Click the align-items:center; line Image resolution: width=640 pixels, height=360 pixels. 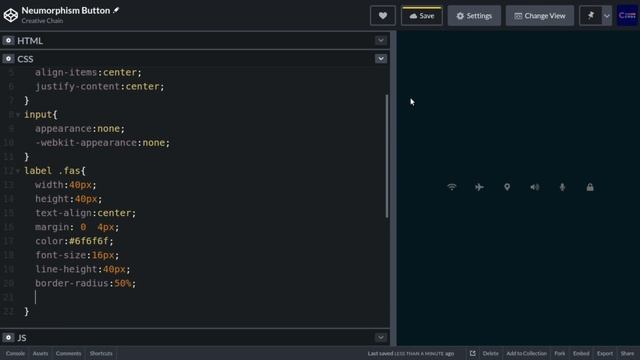click(x=88, y=72)
